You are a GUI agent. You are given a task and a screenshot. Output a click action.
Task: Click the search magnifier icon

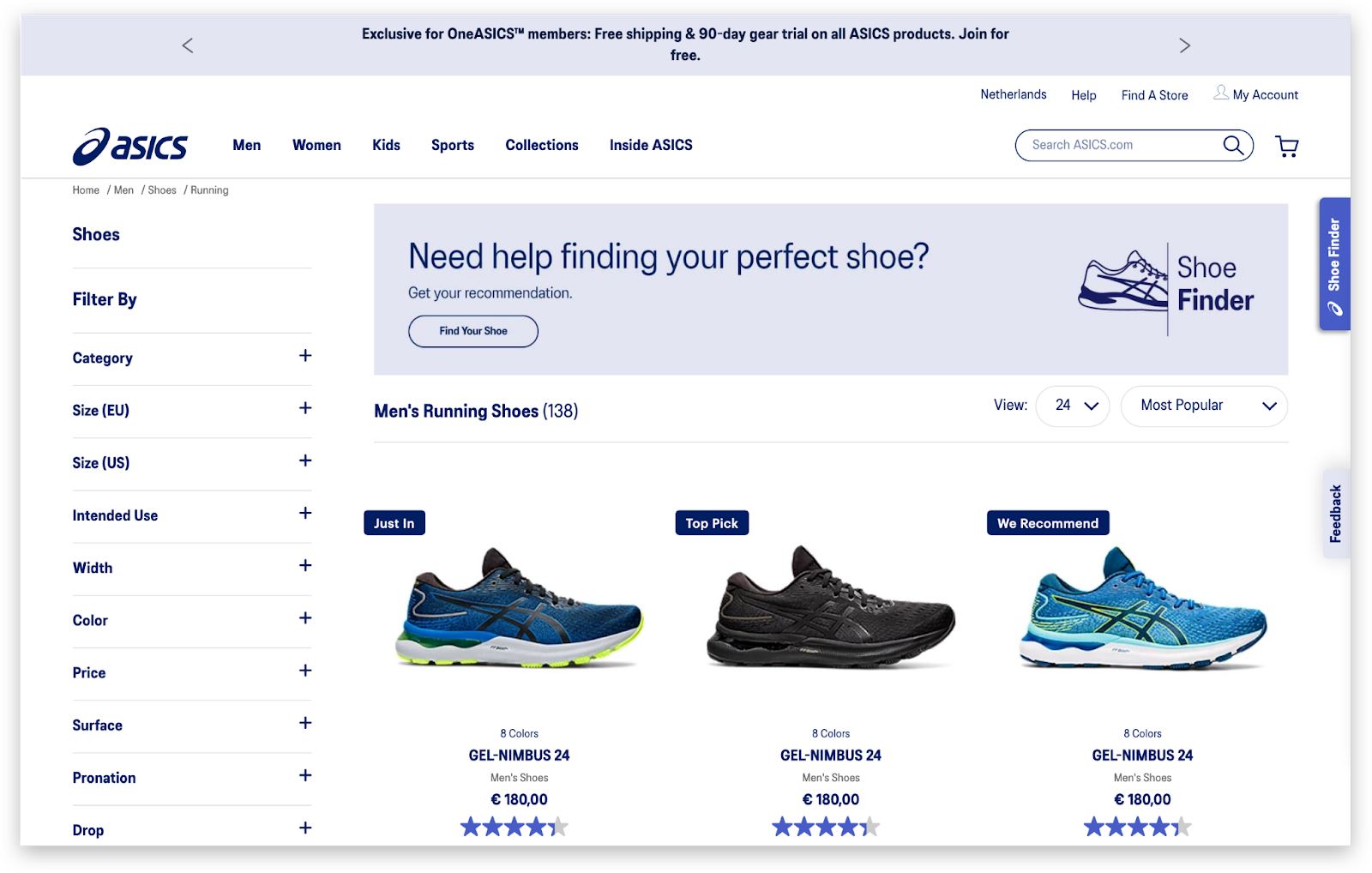point(1233,145)
